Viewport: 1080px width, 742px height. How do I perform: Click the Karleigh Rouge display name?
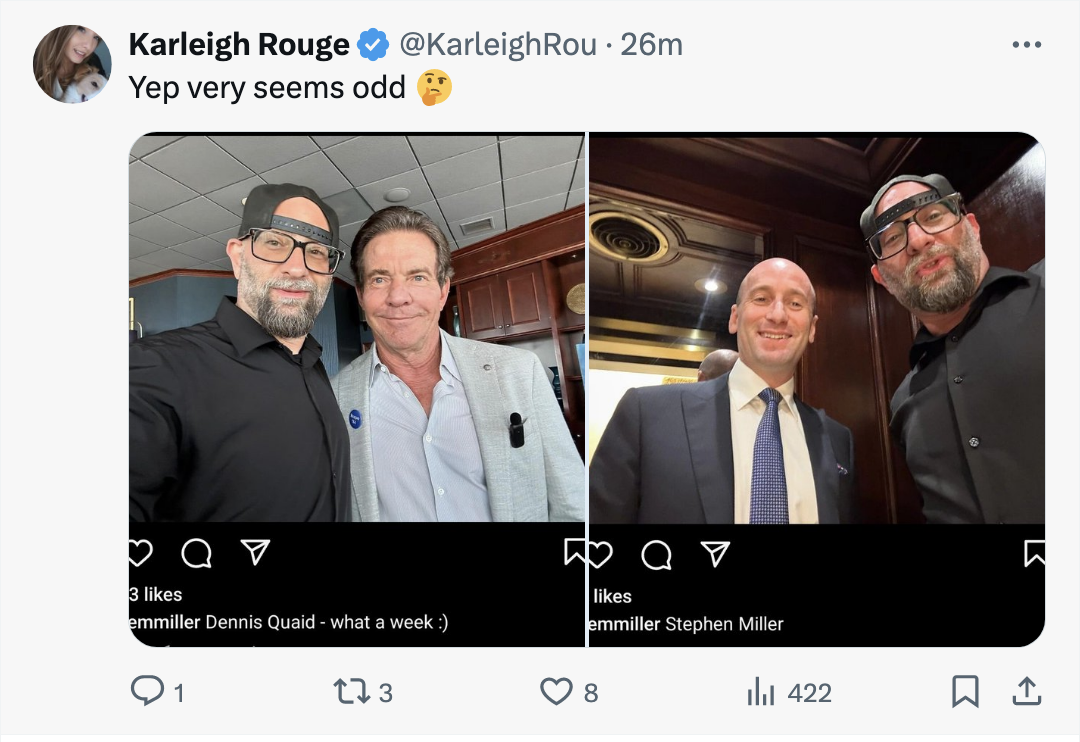pos(239,45)
